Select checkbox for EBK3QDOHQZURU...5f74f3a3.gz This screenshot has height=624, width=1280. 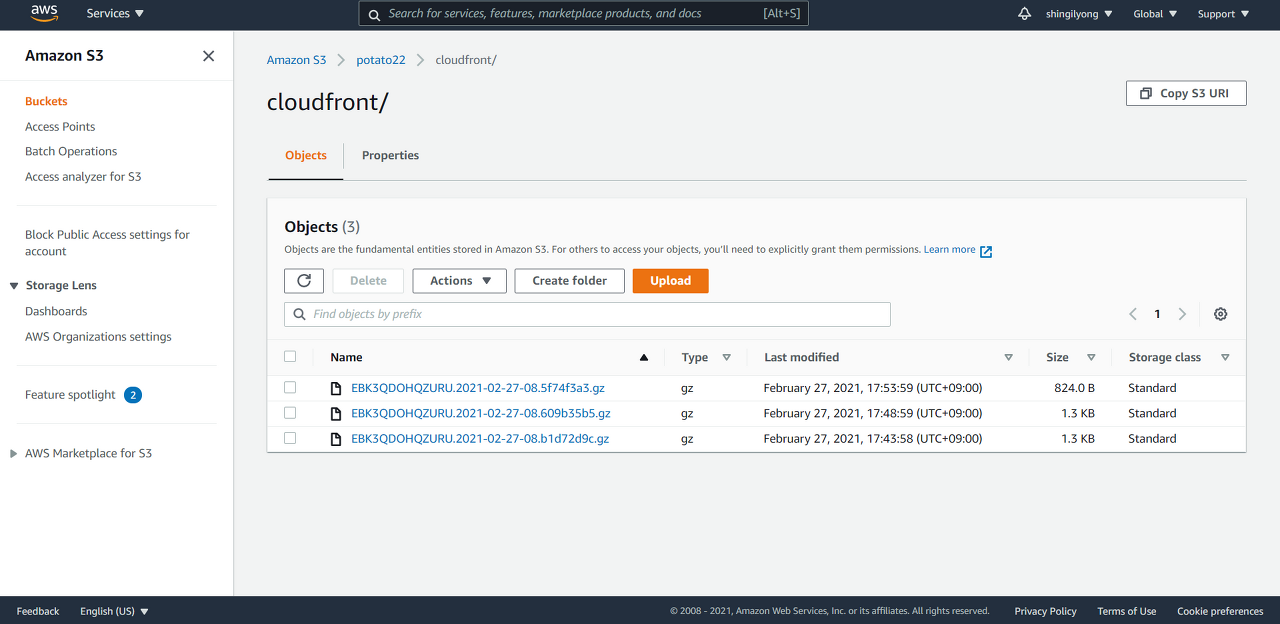pyautogui.click(x=290, y=387)
